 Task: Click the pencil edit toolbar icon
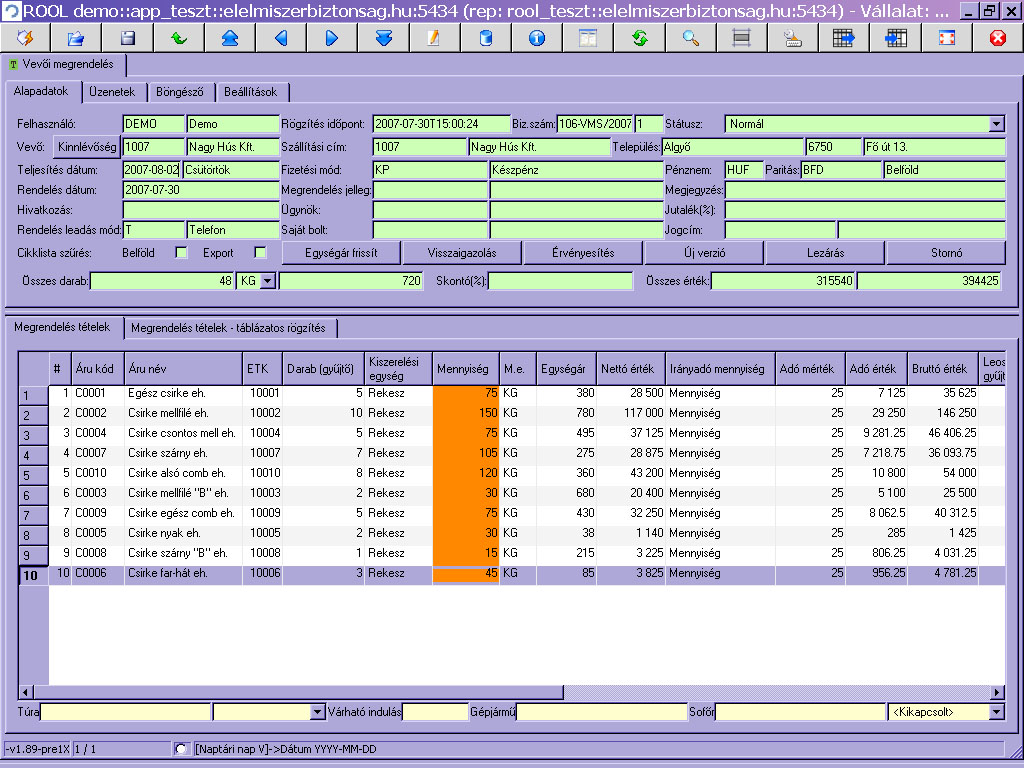pos(434,38)
